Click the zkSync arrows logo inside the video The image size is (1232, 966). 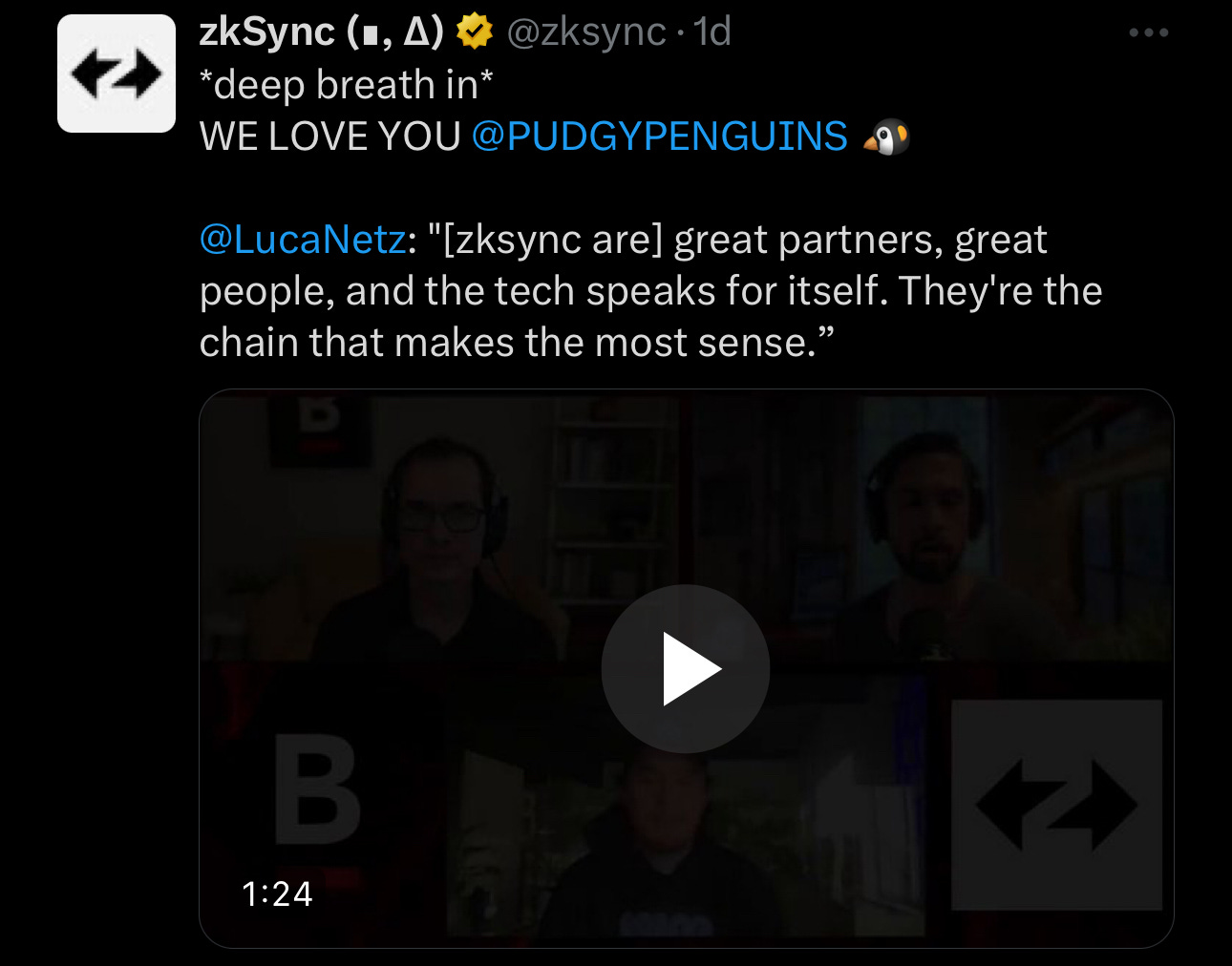click(1056, 805)
